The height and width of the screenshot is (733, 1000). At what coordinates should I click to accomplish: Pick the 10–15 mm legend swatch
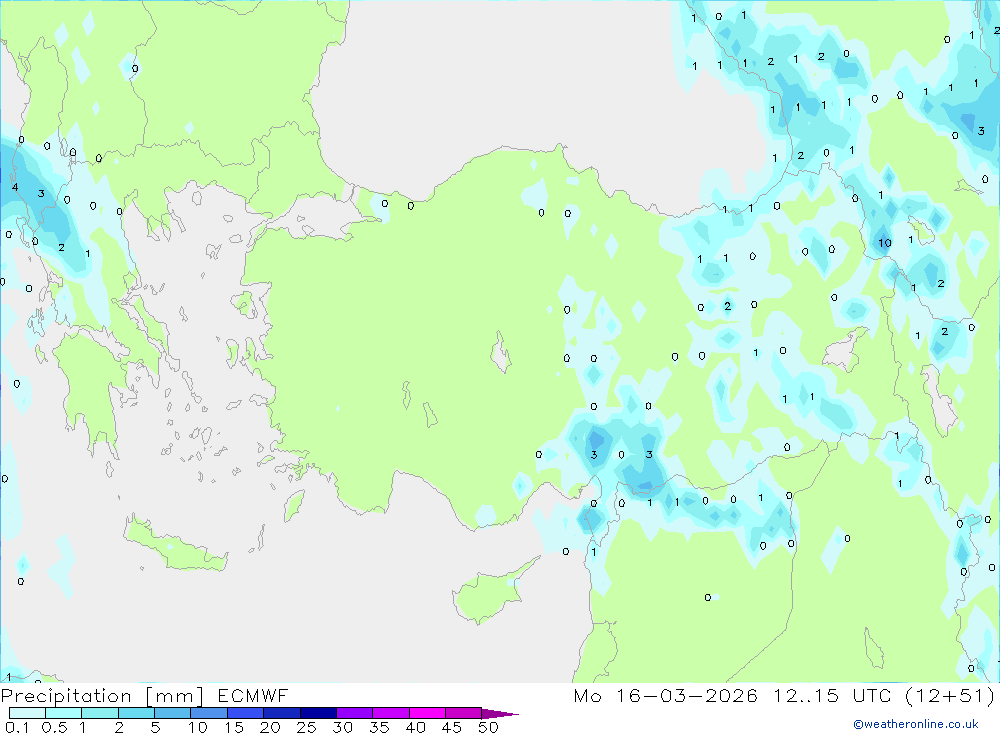coord(209,713)
